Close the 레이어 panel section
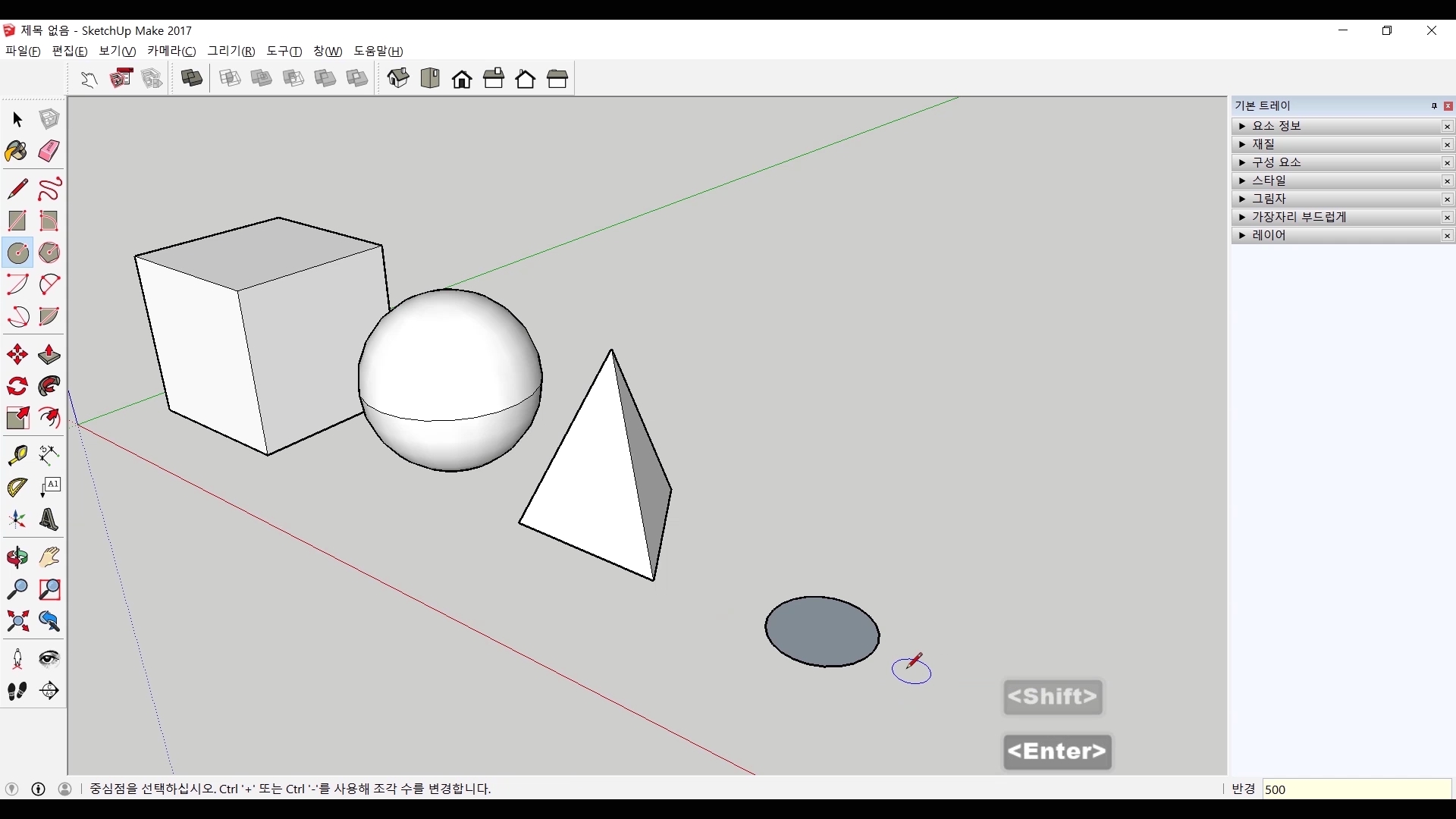Viewport: 1456px width, 819px height. 1447,236
